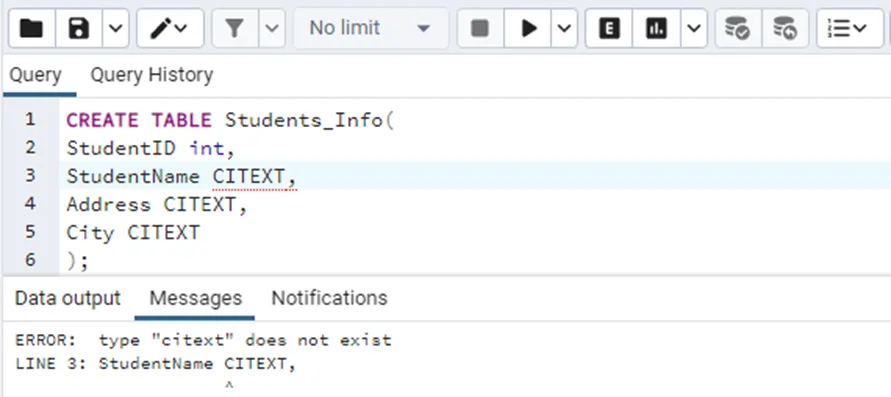Expand the explain options dropdown arrow
Screen dimensions: 891x397
694,28
